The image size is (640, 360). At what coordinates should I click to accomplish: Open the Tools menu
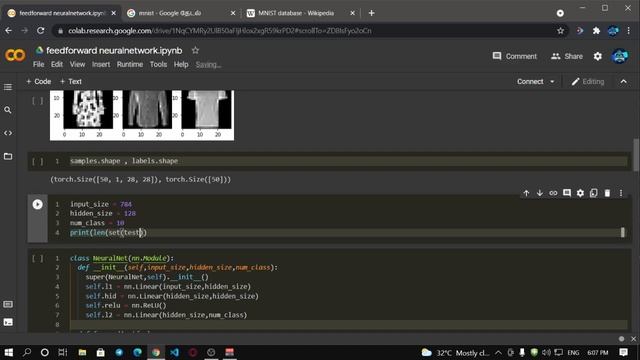pos(158,64)
